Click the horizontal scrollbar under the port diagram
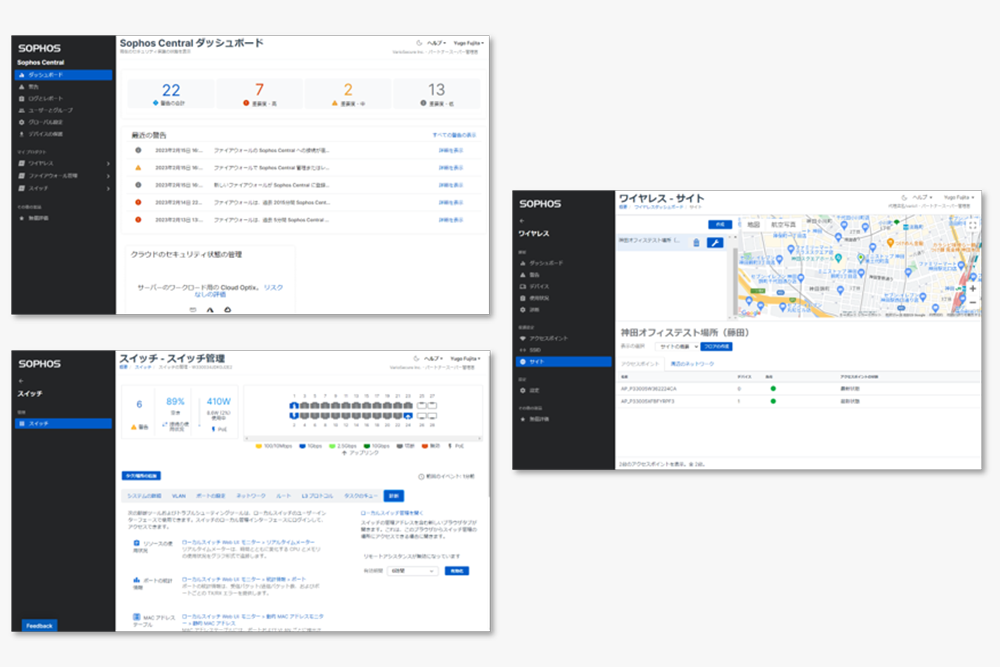 point(363,438)
